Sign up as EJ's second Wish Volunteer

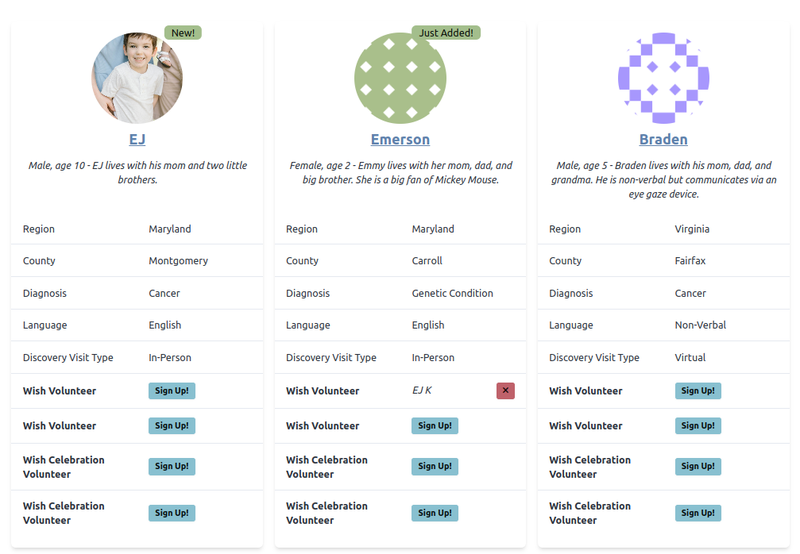172,425
